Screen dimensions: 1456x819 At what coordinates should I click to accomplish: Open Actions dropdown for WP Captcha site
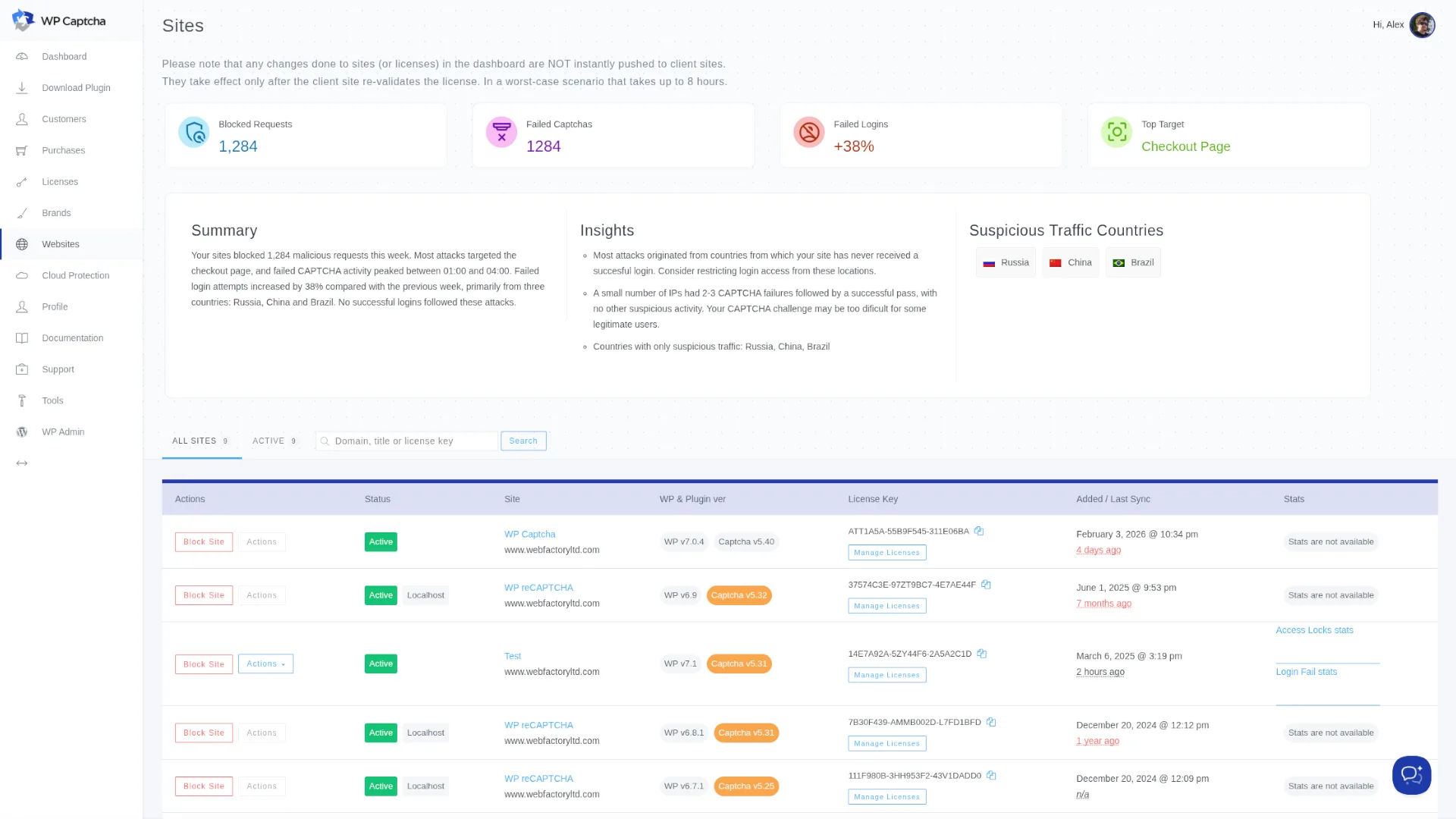262,542
